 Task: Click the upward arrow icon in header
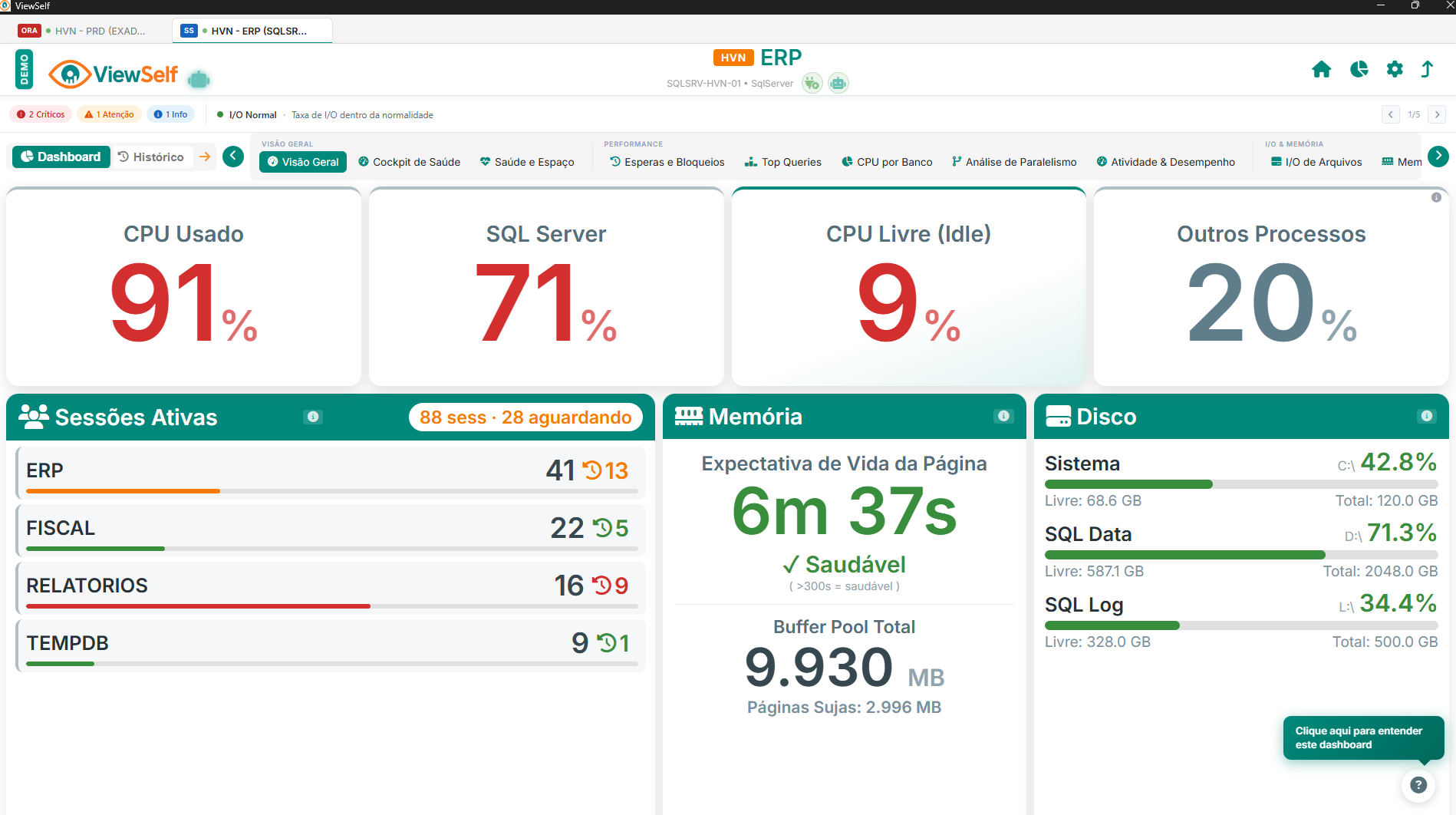1427,70
